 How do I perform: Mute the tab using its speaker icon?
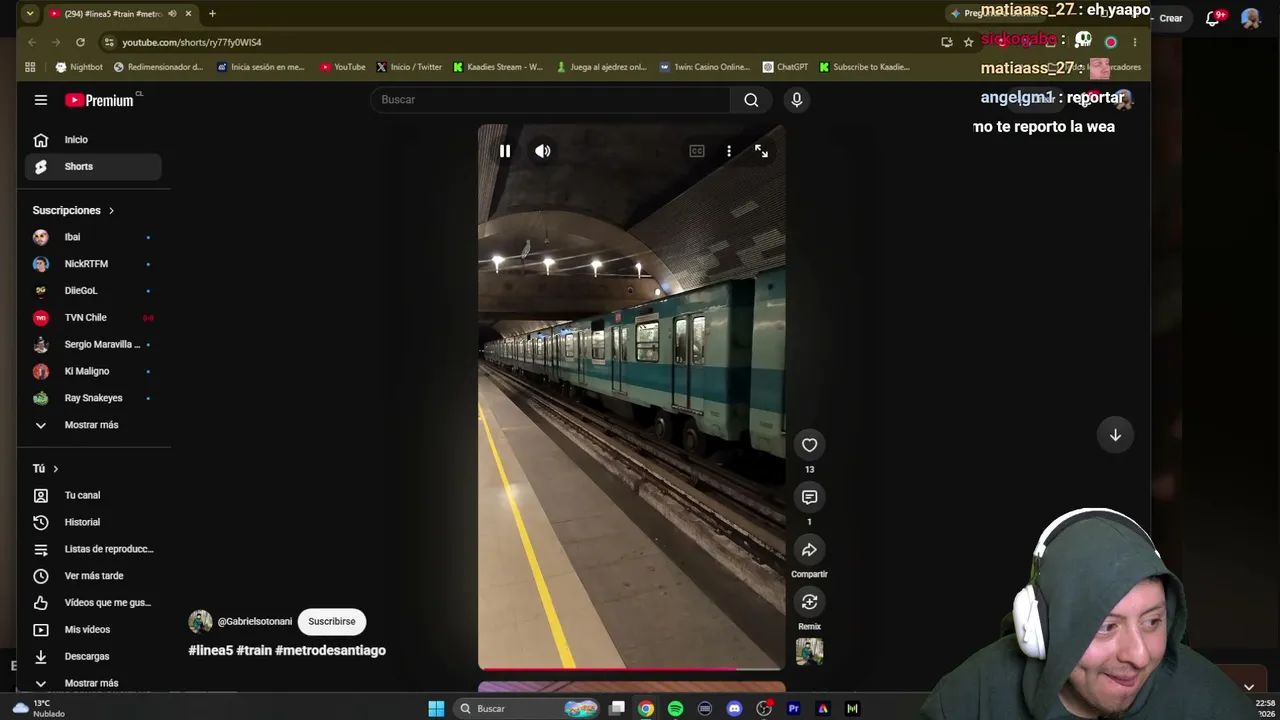172,14
